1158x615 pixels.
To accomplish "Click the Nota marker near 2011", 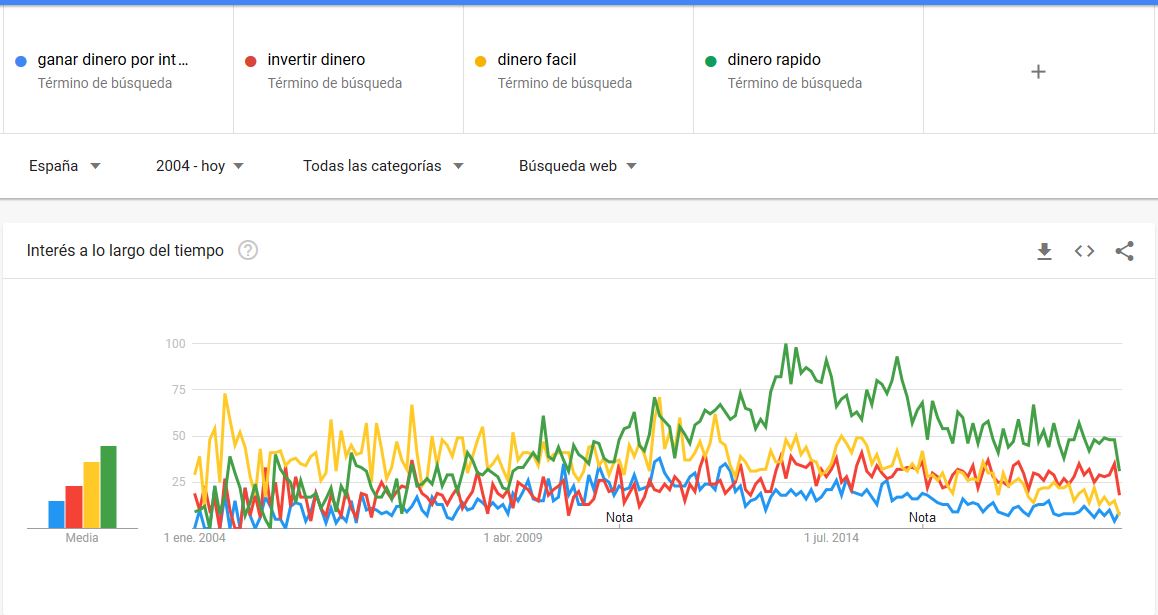I will 619,518.
